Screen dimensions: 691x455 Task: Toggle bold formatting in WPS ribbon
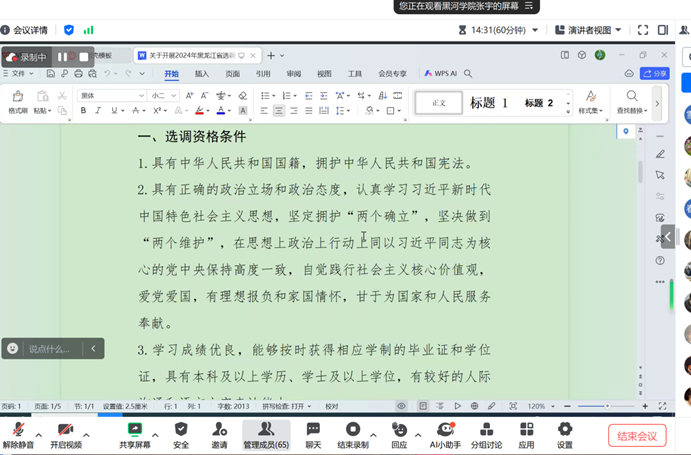[x=83, y=111]
